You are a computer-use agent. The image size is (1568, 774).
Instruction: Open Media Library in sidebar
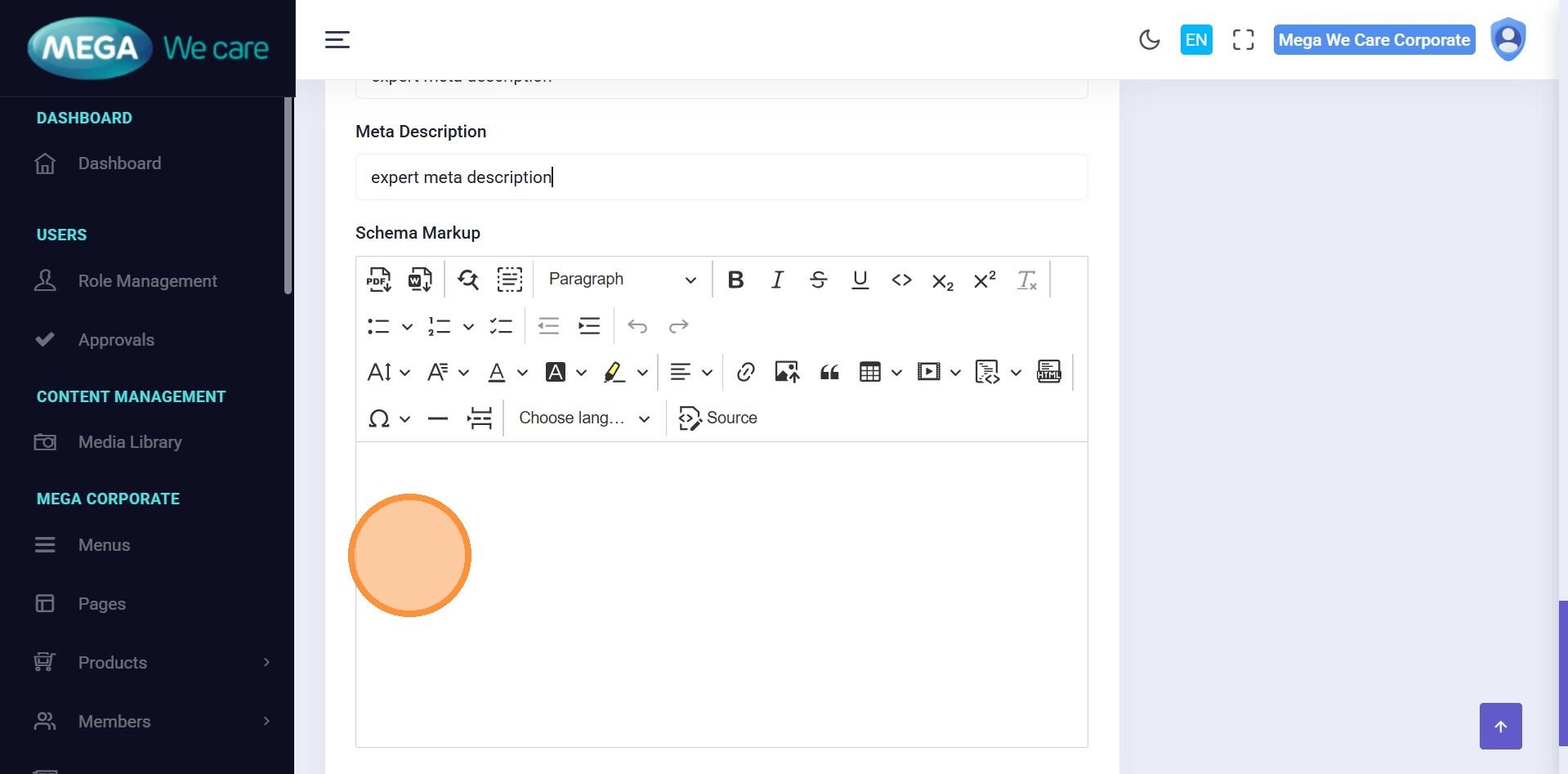[x=130, y=442]
